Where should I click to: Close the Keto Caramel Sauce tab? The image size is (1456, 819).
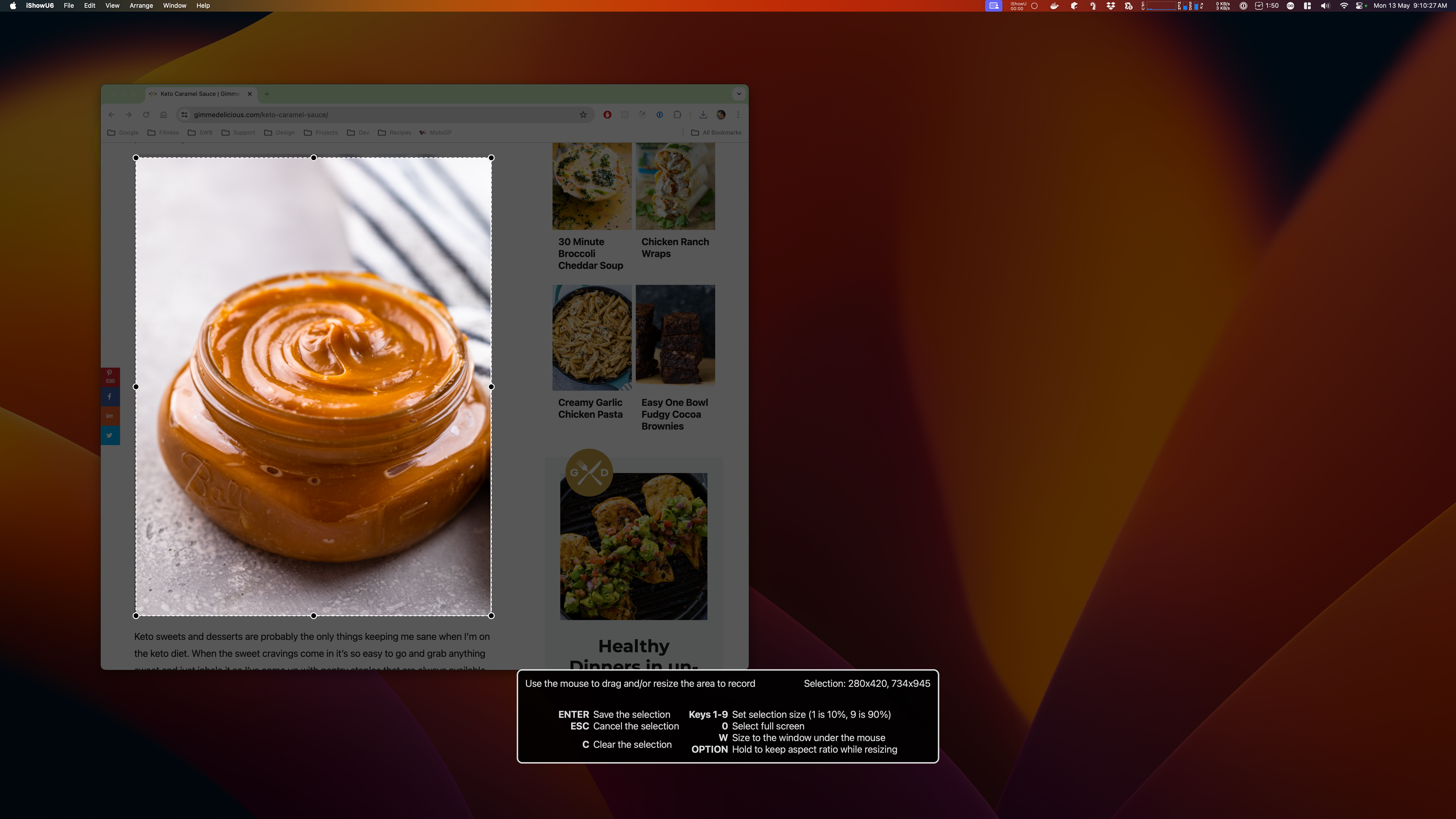point(250,94)
